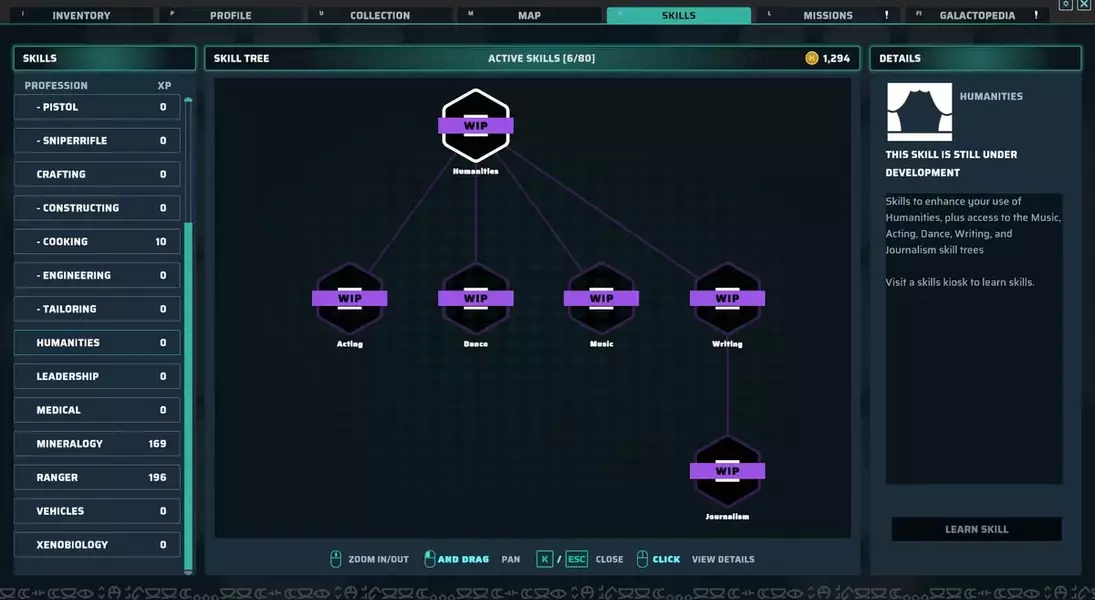Screen dimensions: 1095x600
Task: Select the Constructing profession row
Action: [97, 207]
